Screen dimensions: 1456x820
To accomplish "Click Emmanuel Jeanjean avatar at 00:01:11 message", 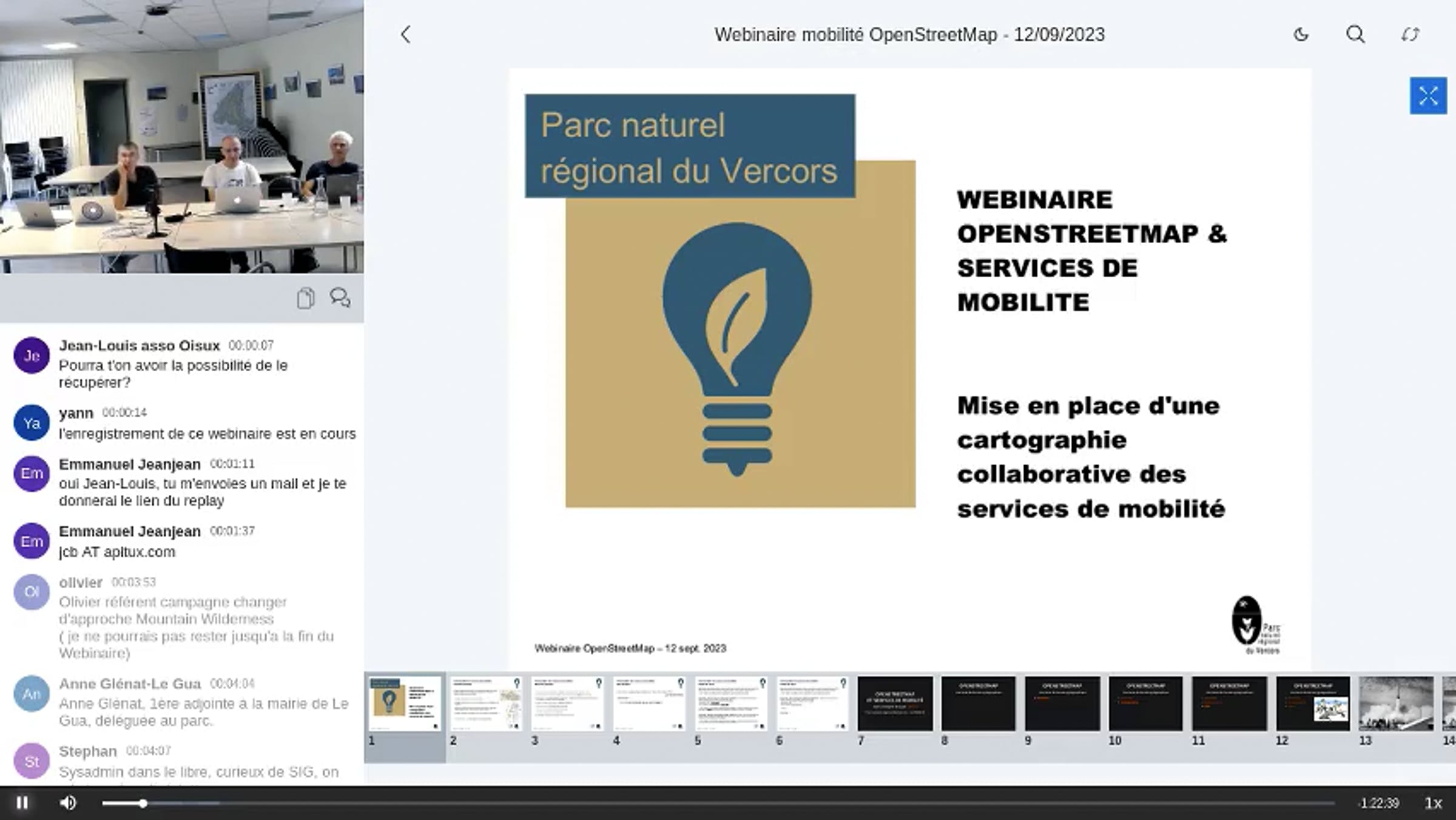I will 32,474.
